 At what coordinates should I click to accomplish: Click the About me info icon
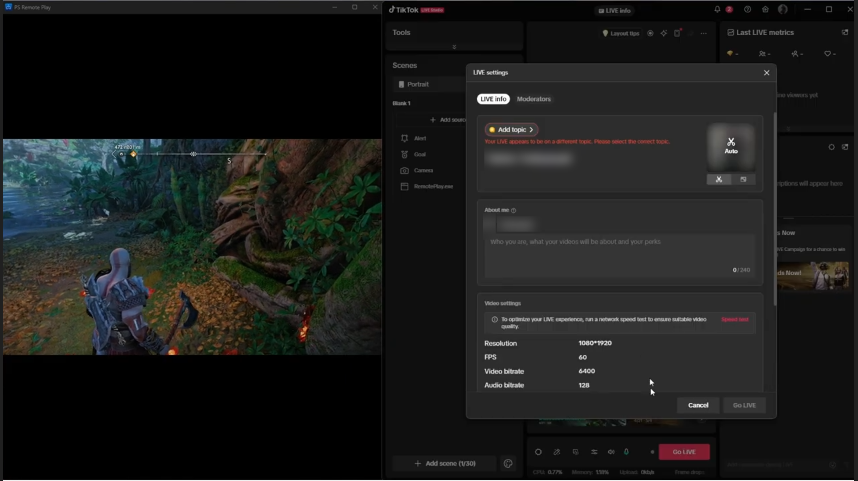click(x=514, y=211)
